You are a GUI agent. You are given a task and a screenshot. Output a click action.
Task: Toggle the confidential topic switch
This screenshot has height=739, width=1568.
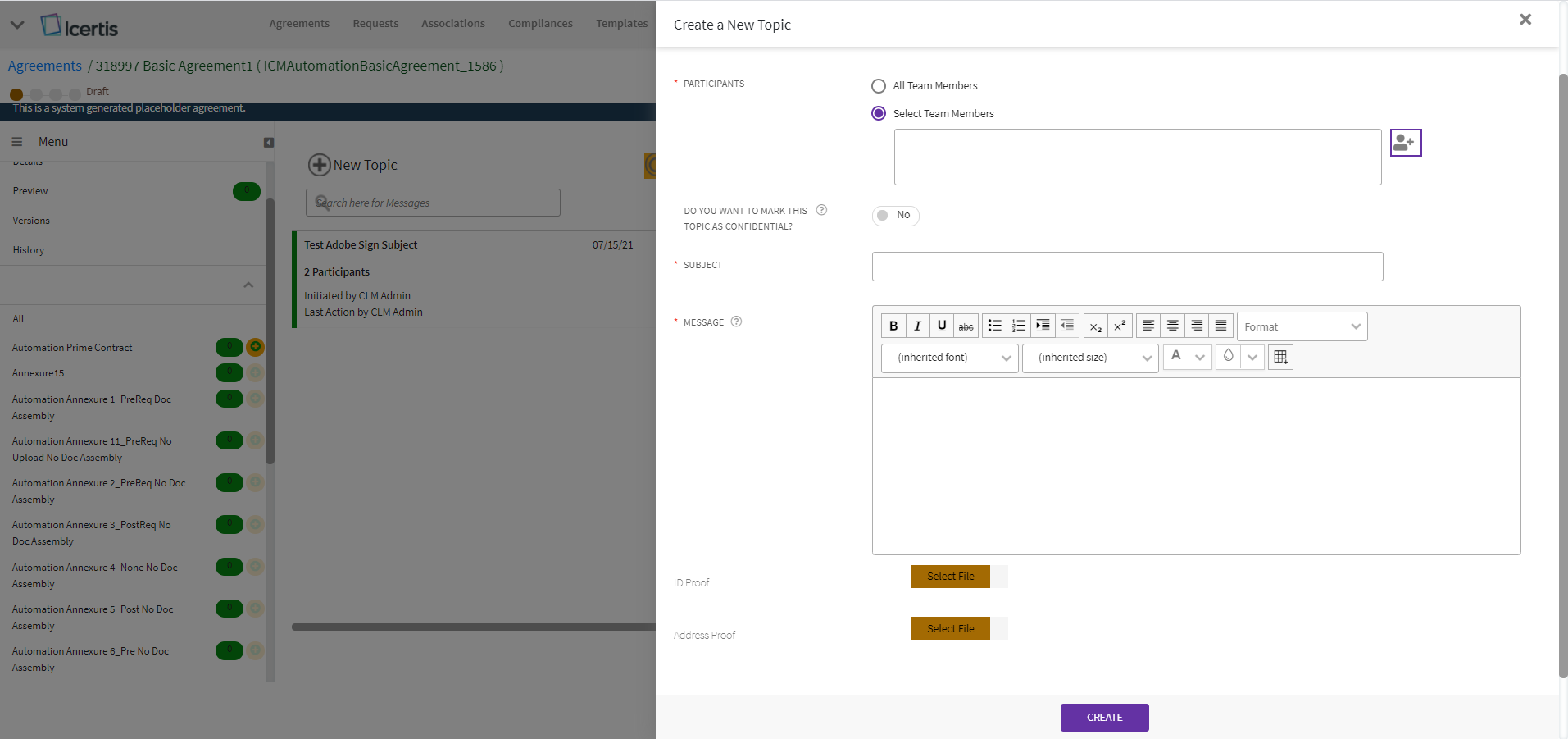pos(895,215)
